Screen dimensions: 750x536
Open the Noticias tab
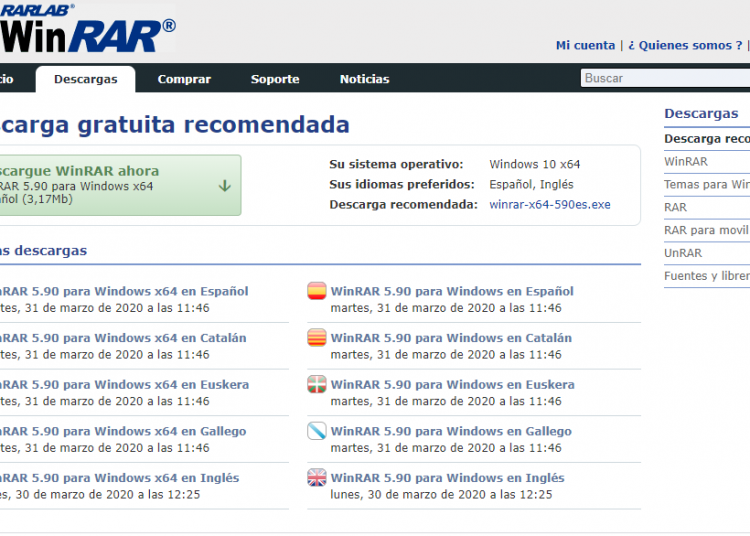click(x=364, y=79)
